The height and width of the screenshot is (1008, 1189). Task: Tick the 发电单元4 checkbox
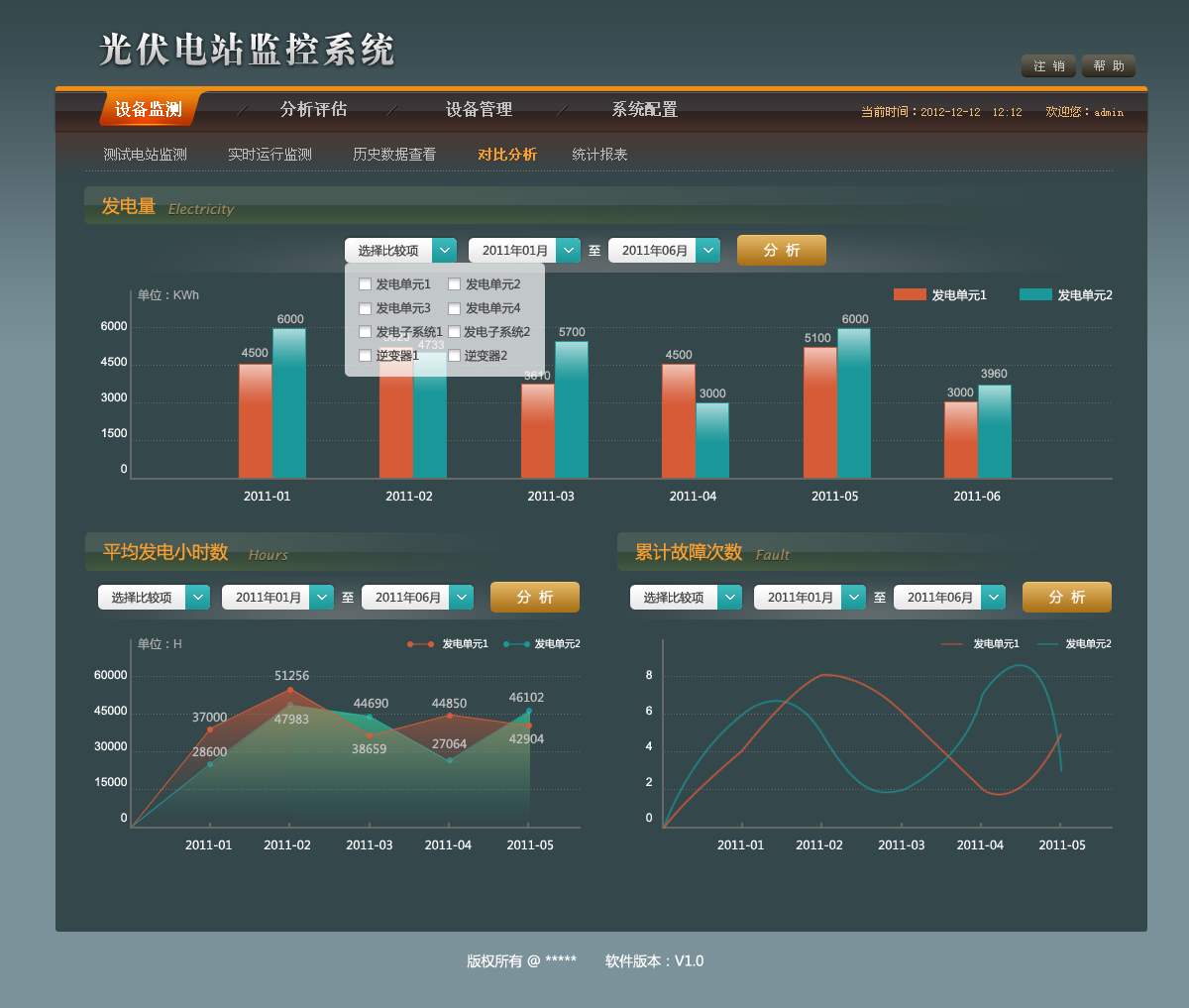[x=454, y=308]
